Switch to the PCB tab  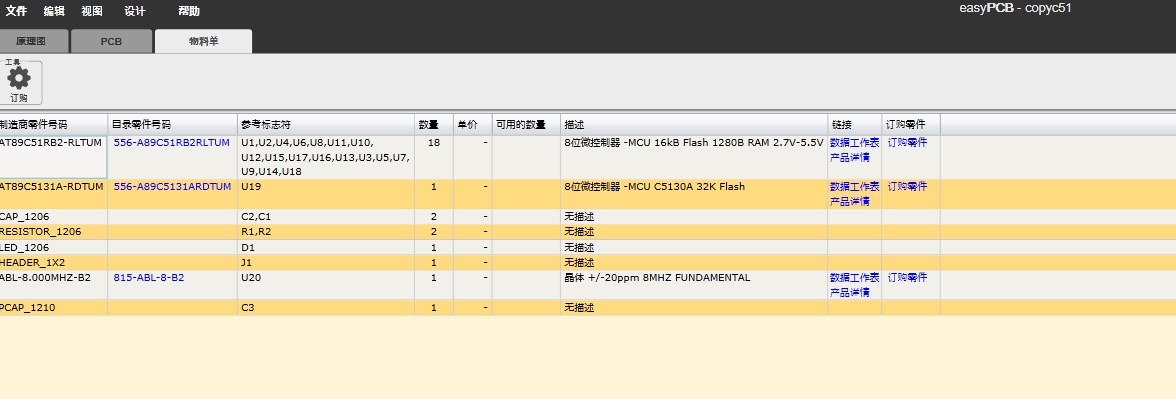111,41
